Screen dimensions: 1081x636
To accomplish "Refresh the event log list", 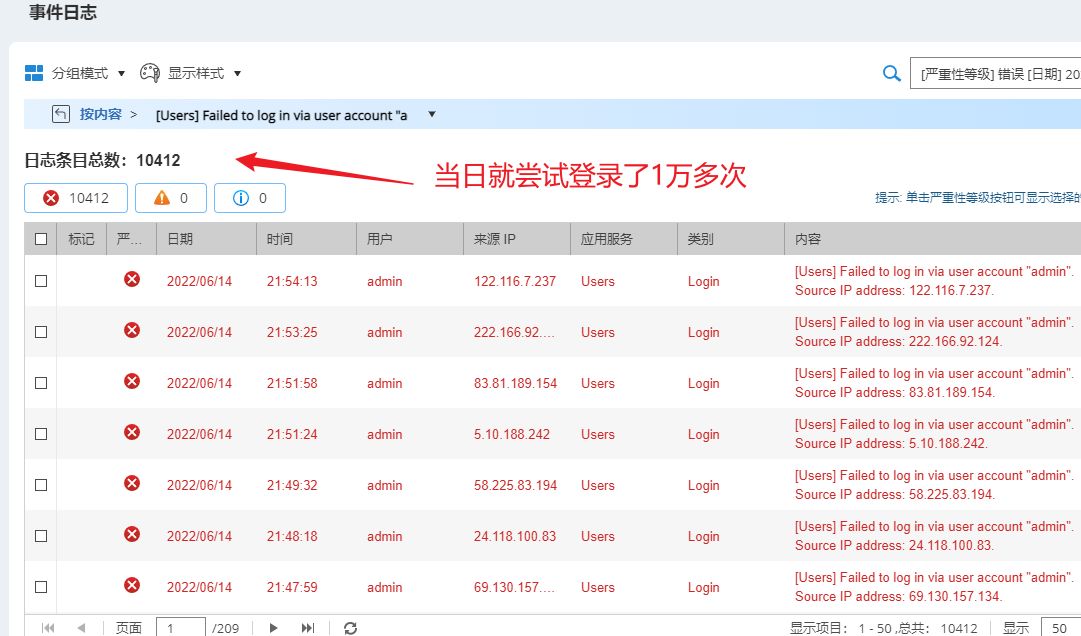I will point(350,628).
